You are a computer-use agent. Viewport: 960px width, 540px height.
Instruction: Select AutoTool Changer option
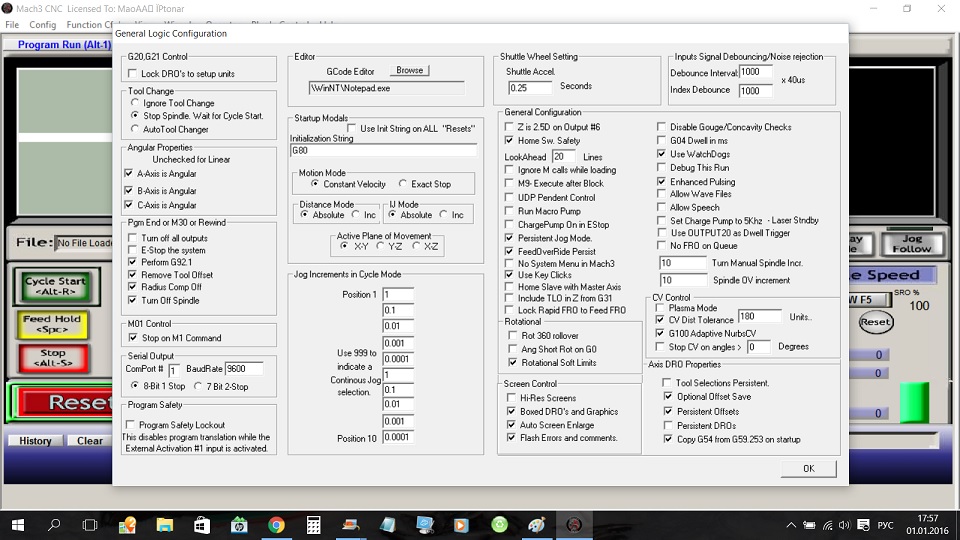point(135,129)
